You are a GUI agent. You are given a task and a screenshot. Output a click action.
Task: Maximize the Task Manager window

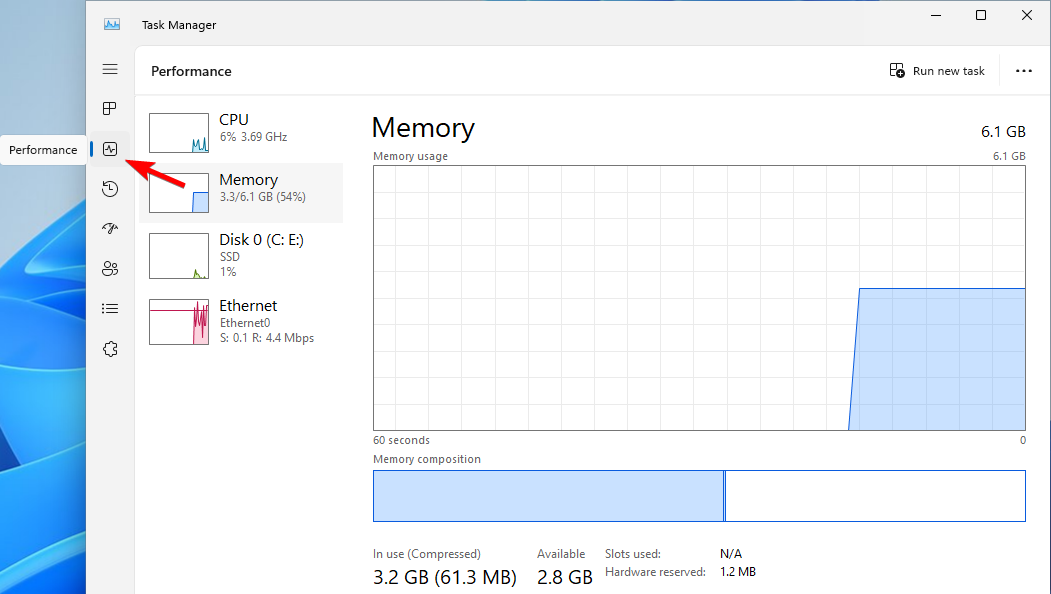(x=981, y=15)
